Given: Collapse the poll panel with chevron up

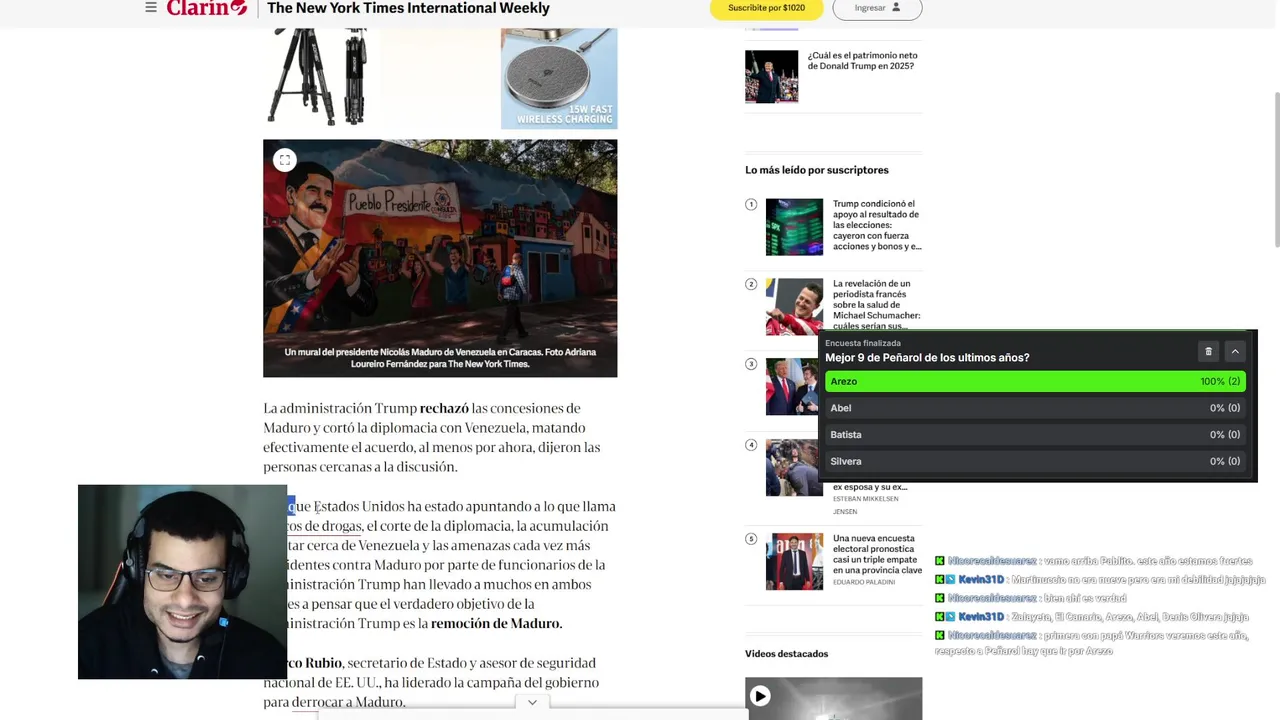Looking at the screenshot, I should (x=1235, y=351).
